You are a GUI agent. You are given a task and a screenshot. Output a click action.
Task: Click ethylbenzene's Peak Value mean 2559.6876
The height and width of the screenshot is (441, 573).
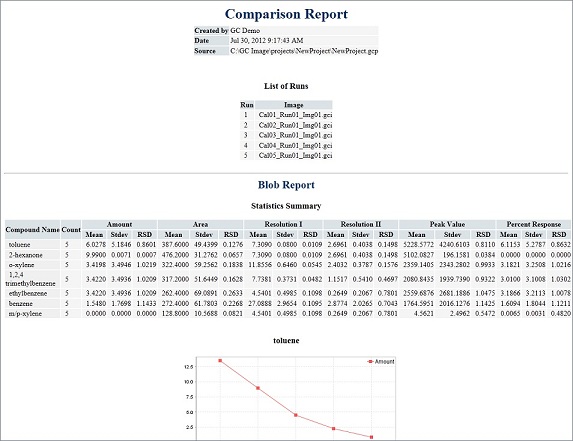[x=418, y=293]
